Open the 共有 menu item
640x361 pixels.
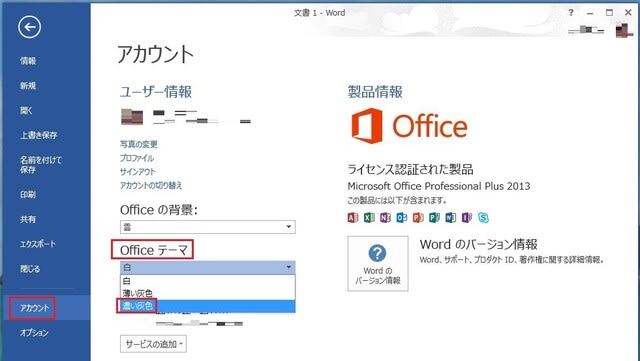pyautogui.click(x=28, y=219)
